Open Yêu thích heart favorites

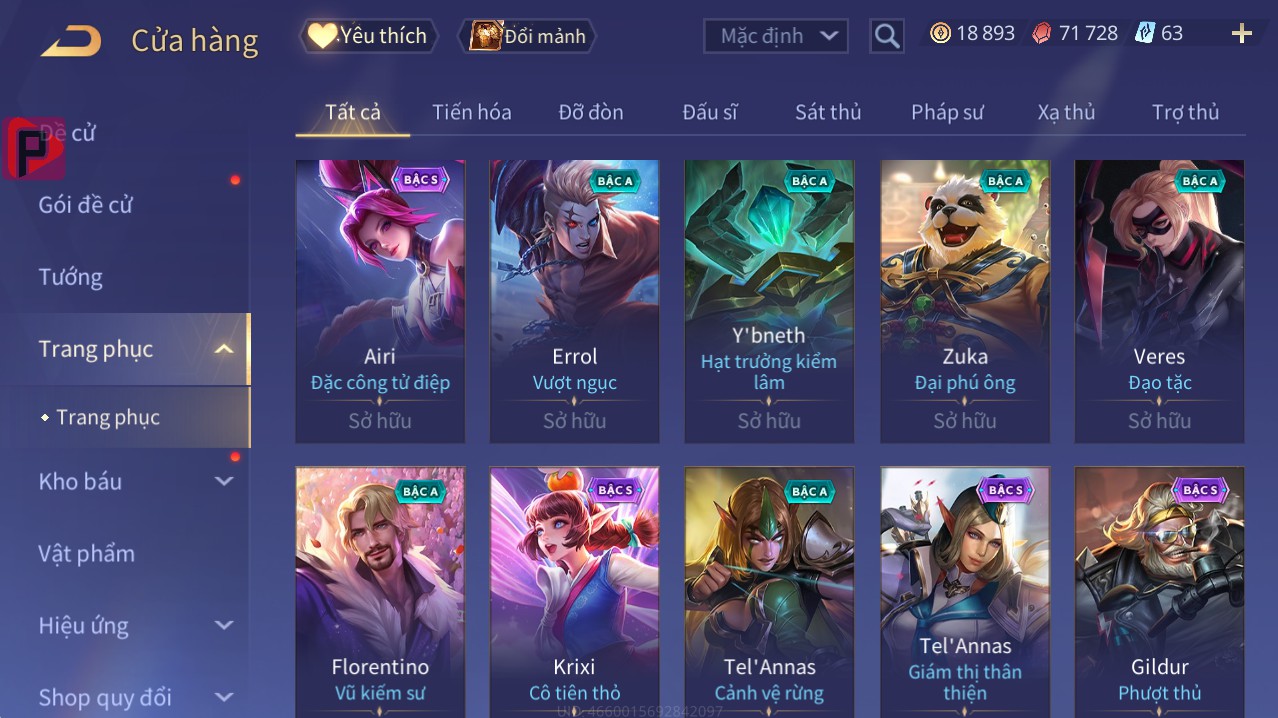tap(368, 36)
